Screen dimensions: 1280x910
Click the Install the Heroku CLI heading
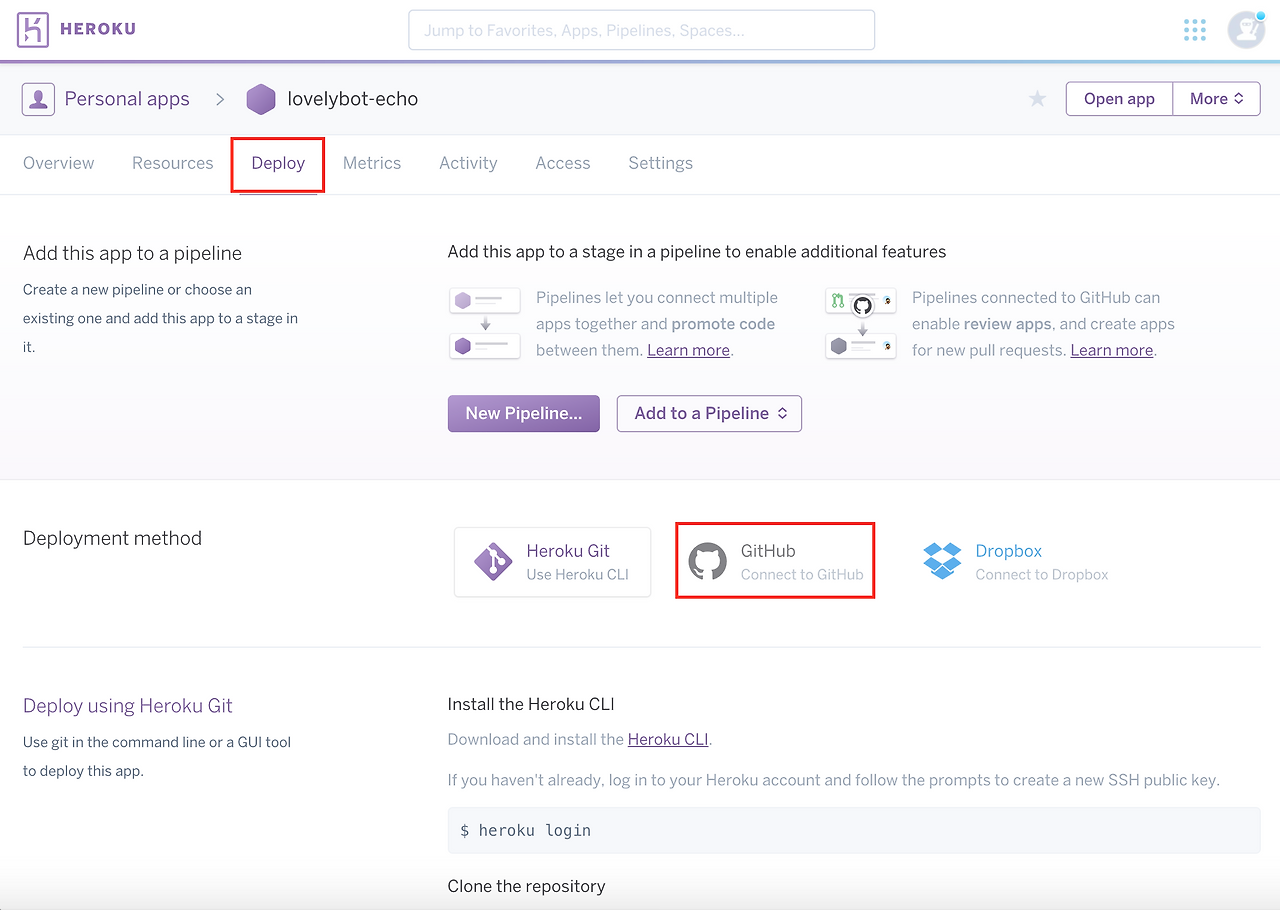point(531,704)
